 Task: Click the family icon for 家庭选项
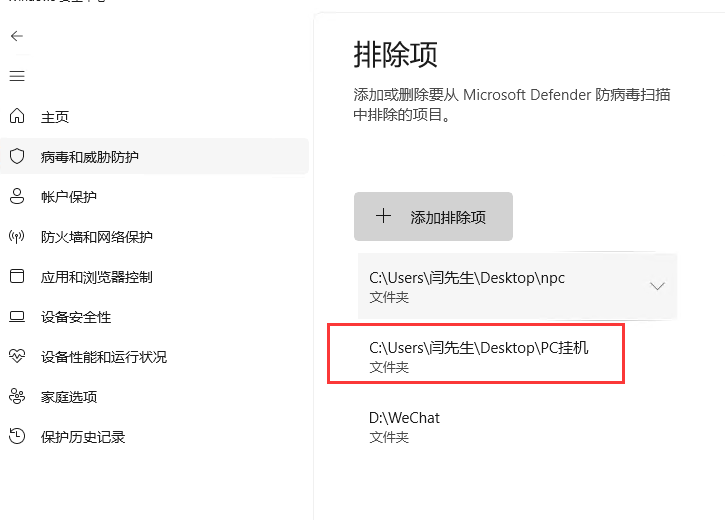(x=16, y=397)
